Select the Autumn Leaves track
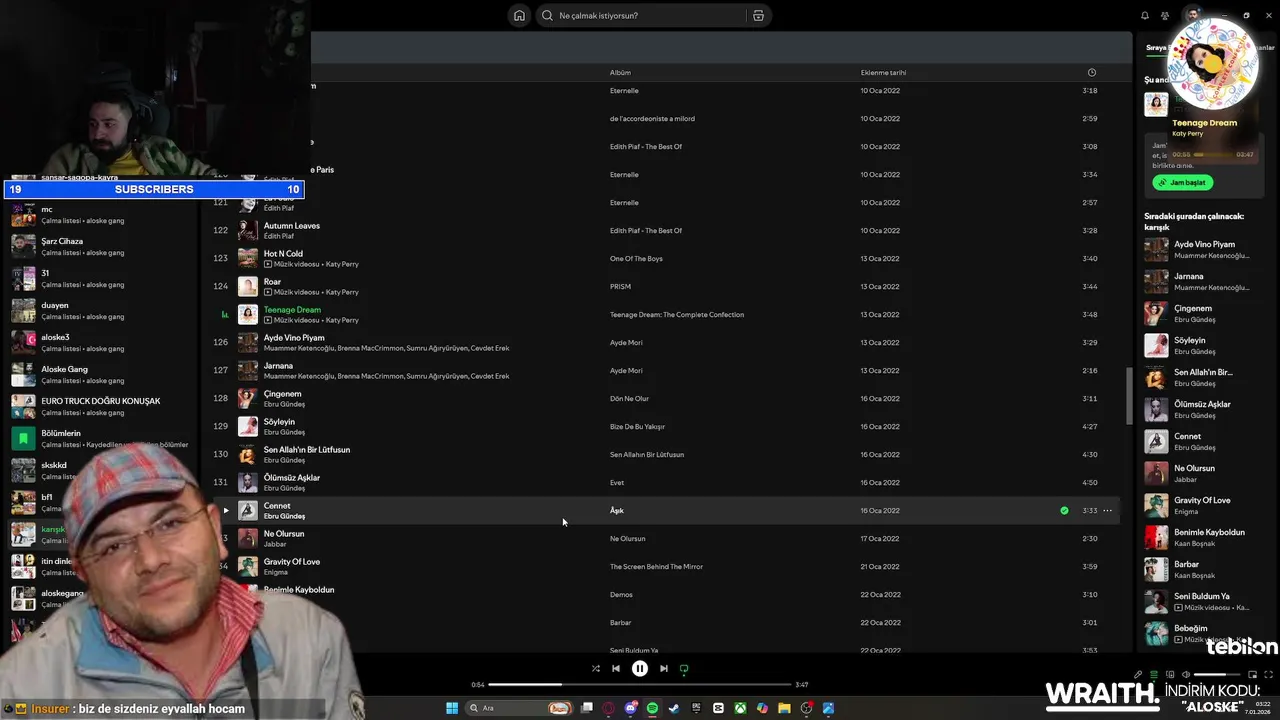Screen dimensions: 1280x720 point(292,225)
